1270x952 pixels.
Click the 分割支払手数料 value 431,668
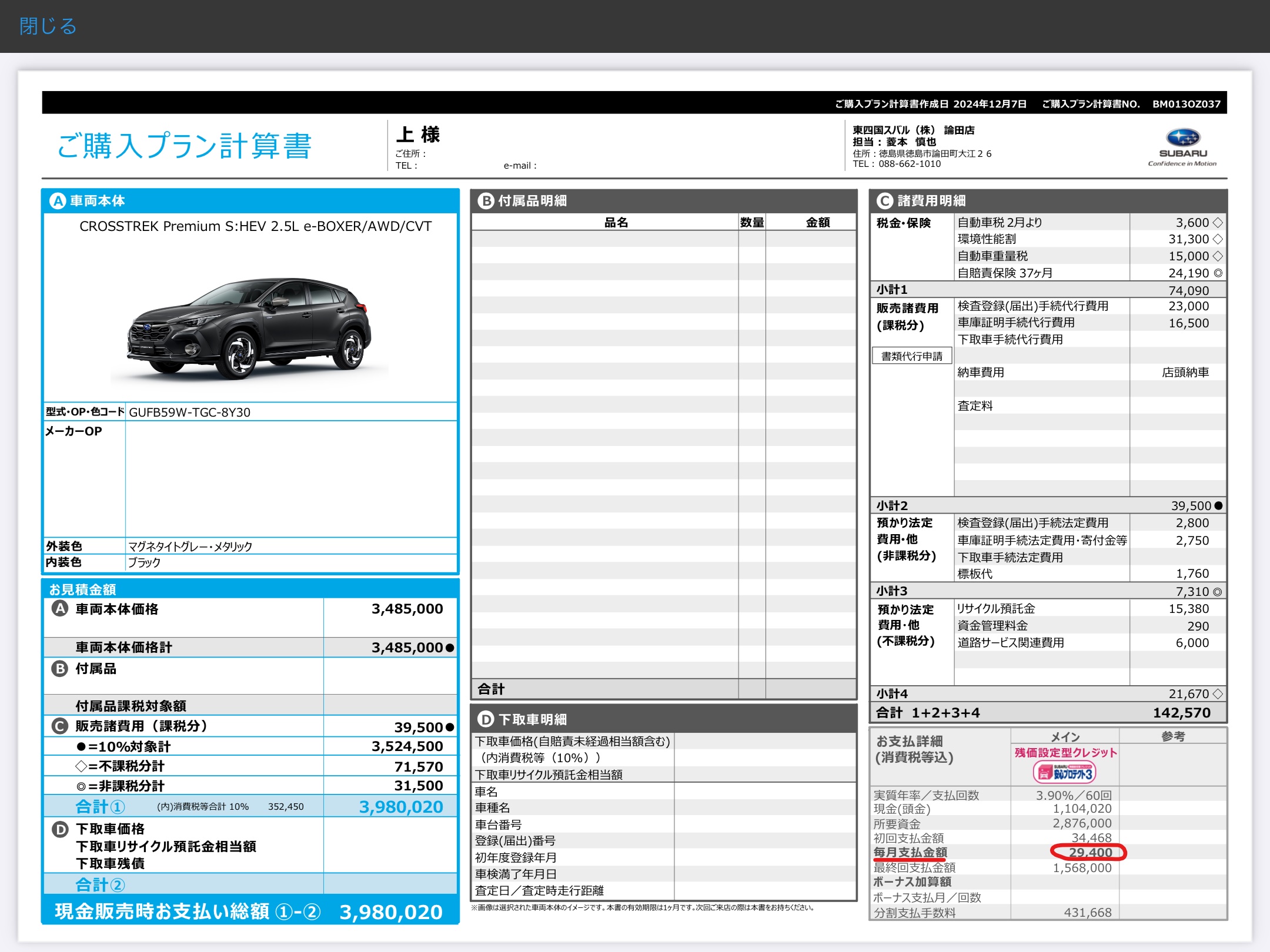pyautogui.click(x=1088, y=913)
